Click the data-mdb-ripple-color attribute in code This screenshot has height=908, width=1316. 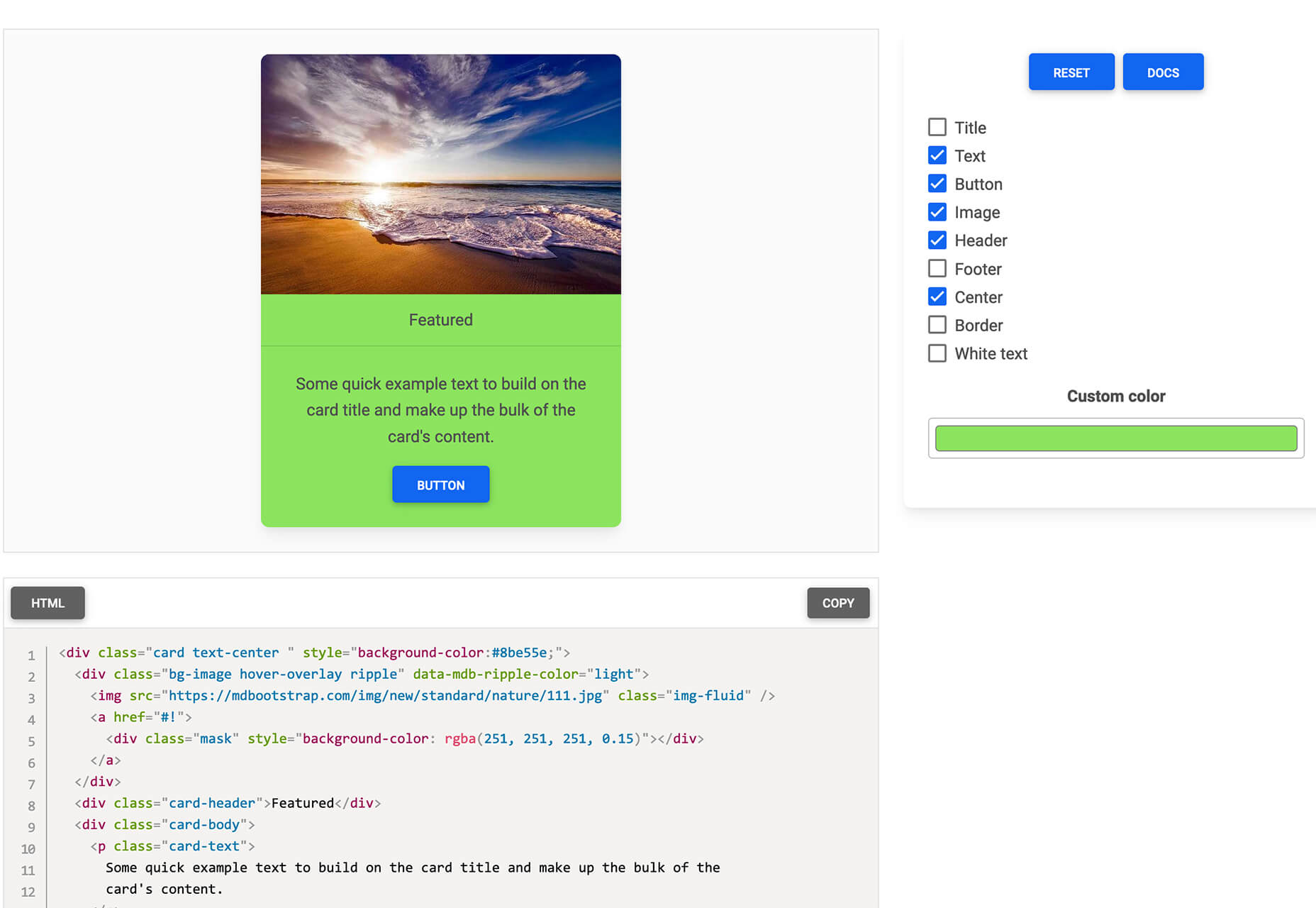[x=496, y=674]
